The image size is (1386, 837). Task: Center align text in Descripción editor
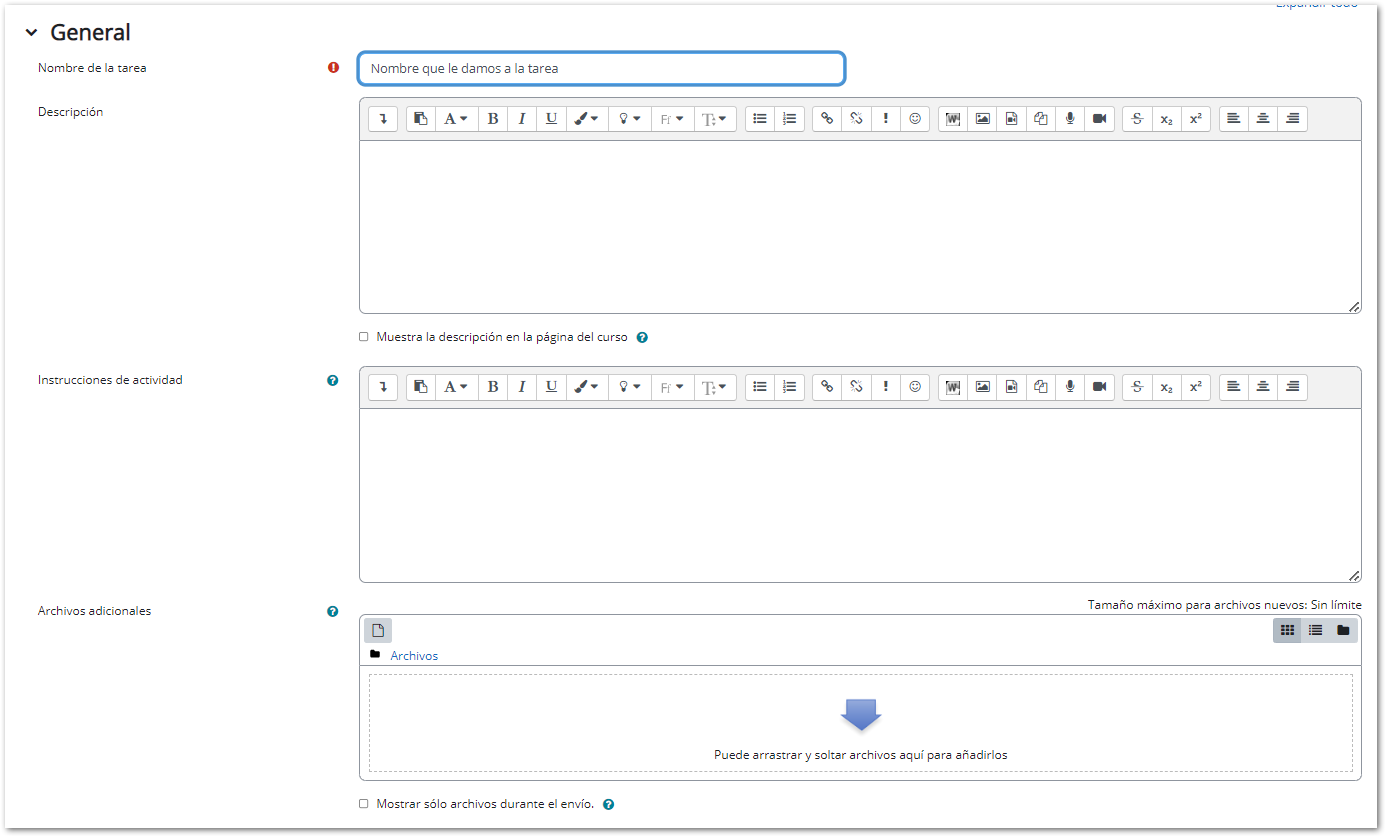[x=1263, y=119]
